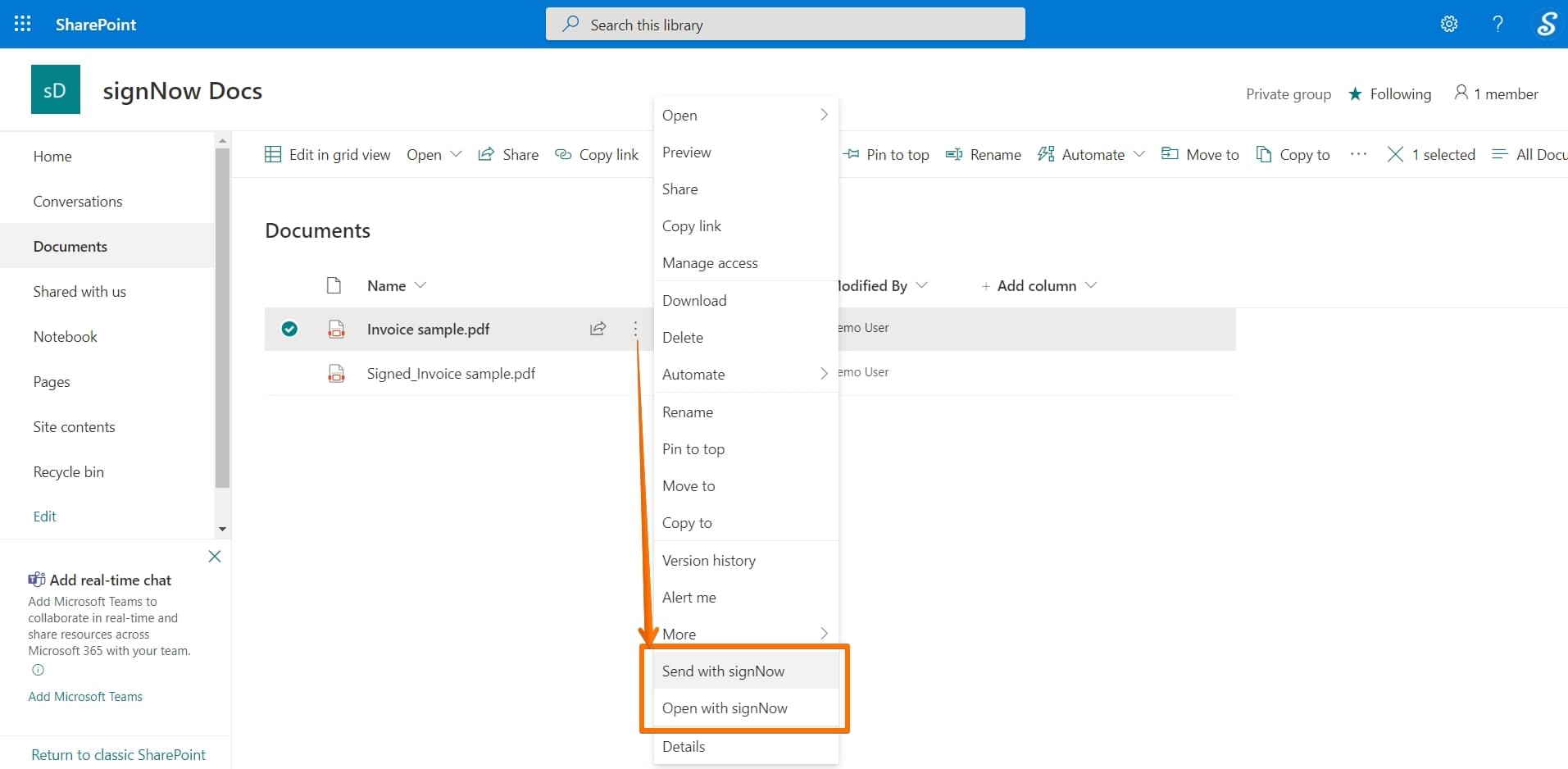
Task: Open the toolbar overflow ellipsis
Action: (1358, 154)
